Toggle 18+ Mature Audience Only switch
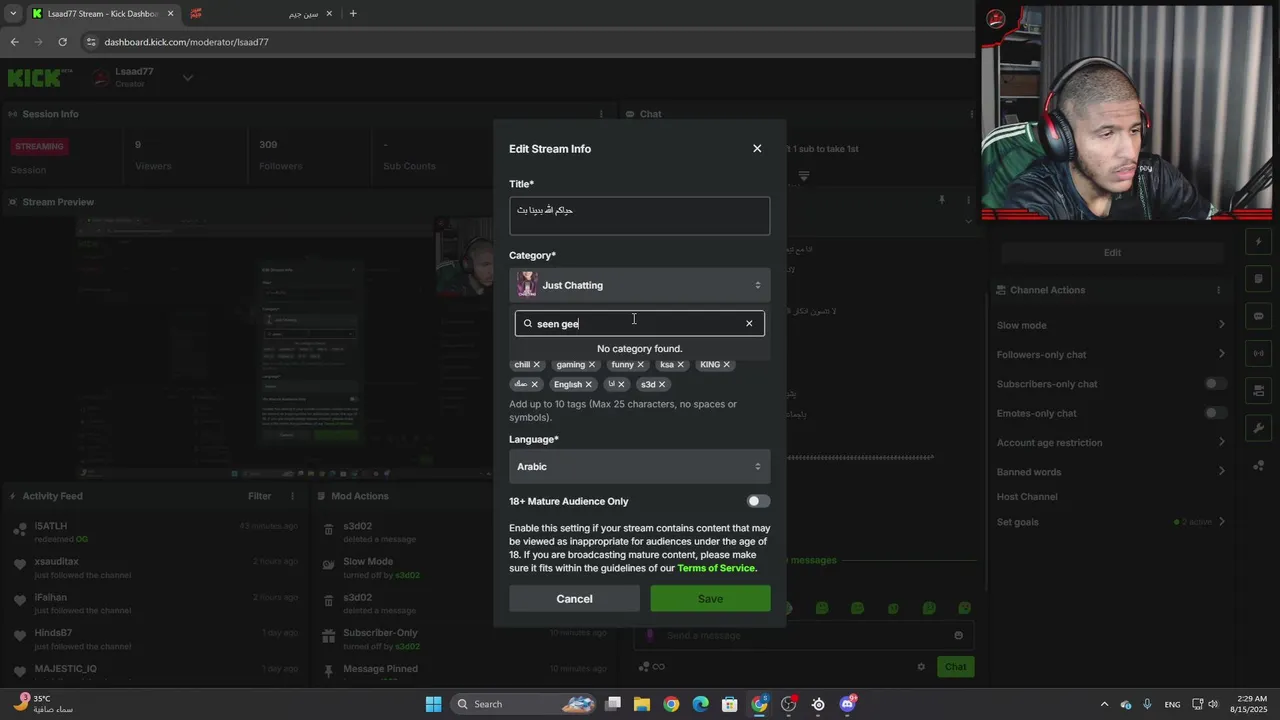The image size is (1280, 720). tap(758, 502)
